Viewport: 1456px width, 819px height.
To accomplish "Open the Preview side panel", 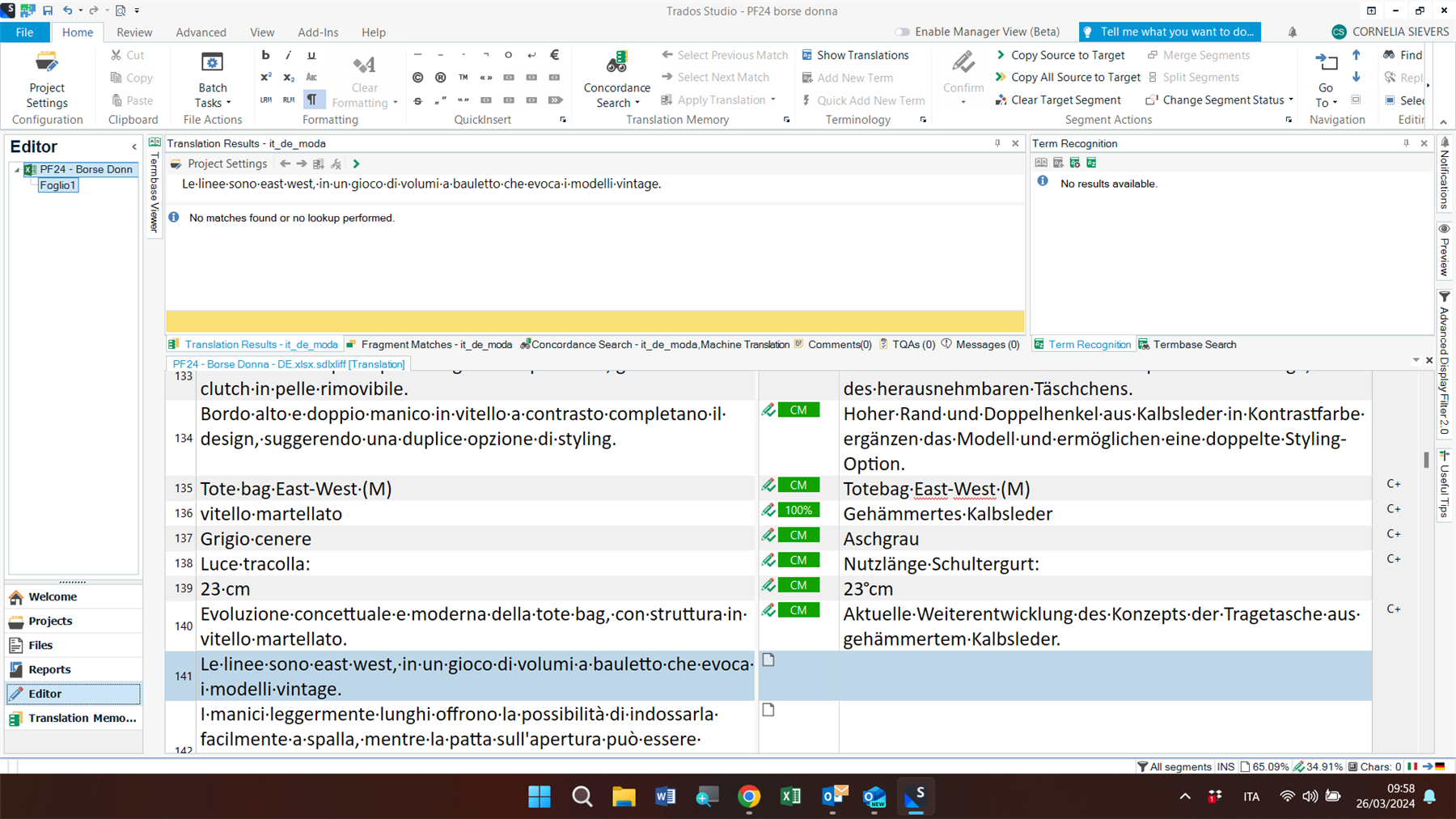I will 1444,250.
